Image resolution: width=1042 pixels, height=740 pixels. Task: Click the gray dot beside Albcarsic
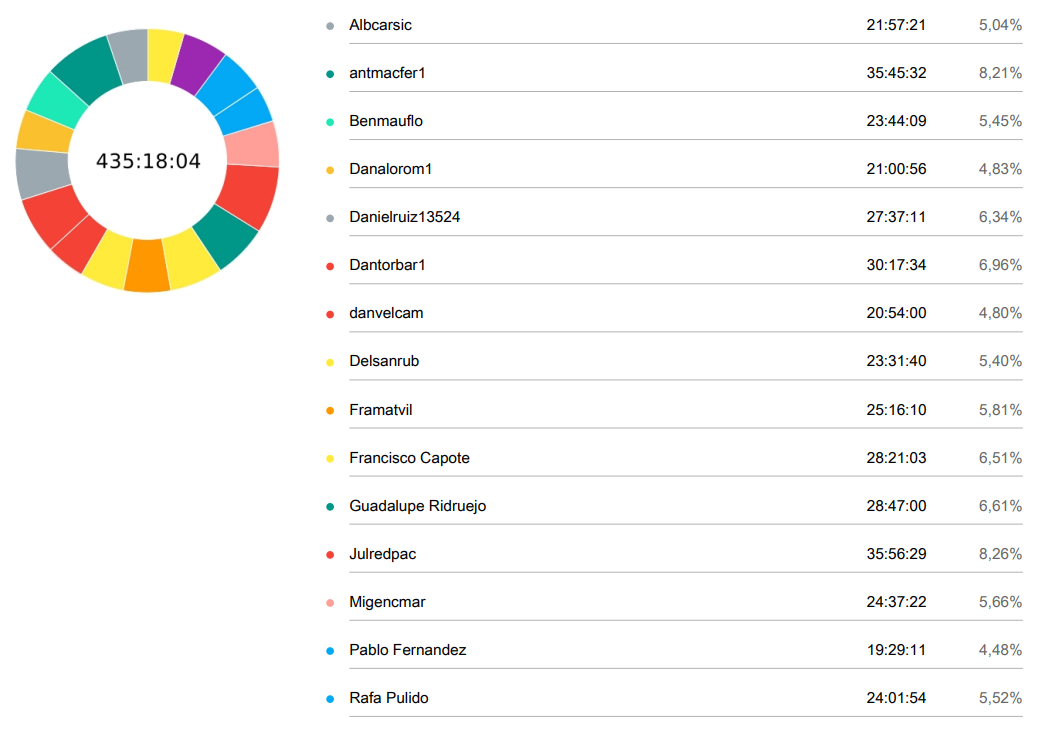330,25
